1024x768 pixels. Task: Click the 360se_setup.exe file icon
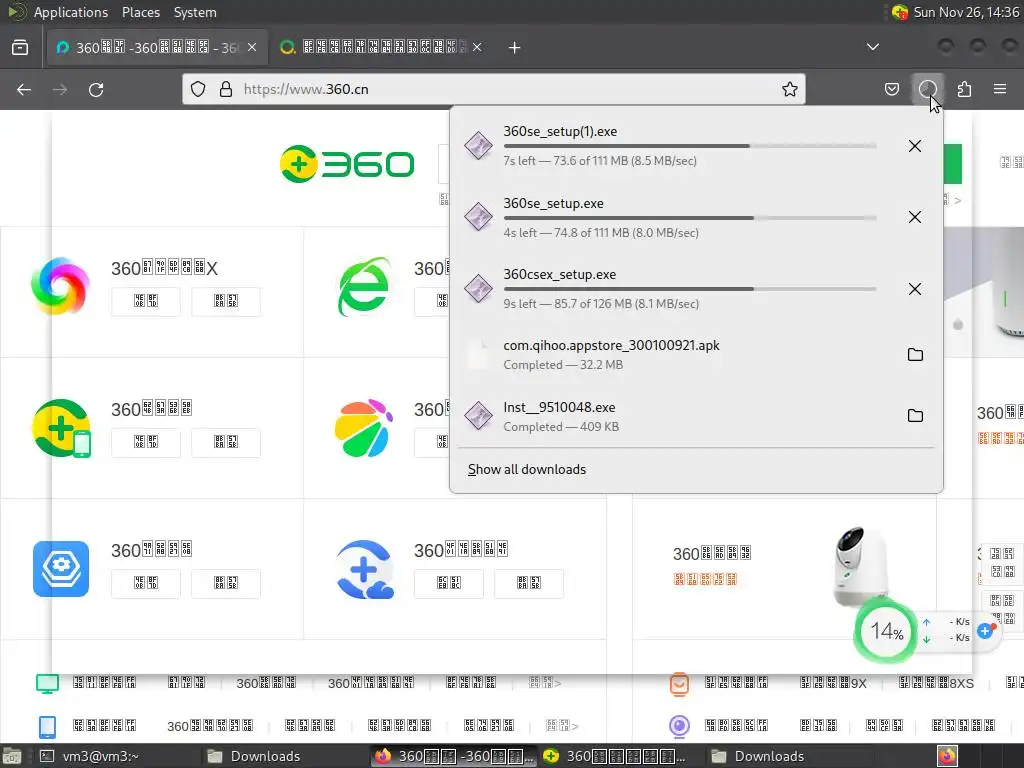click(x=478, y=217)
